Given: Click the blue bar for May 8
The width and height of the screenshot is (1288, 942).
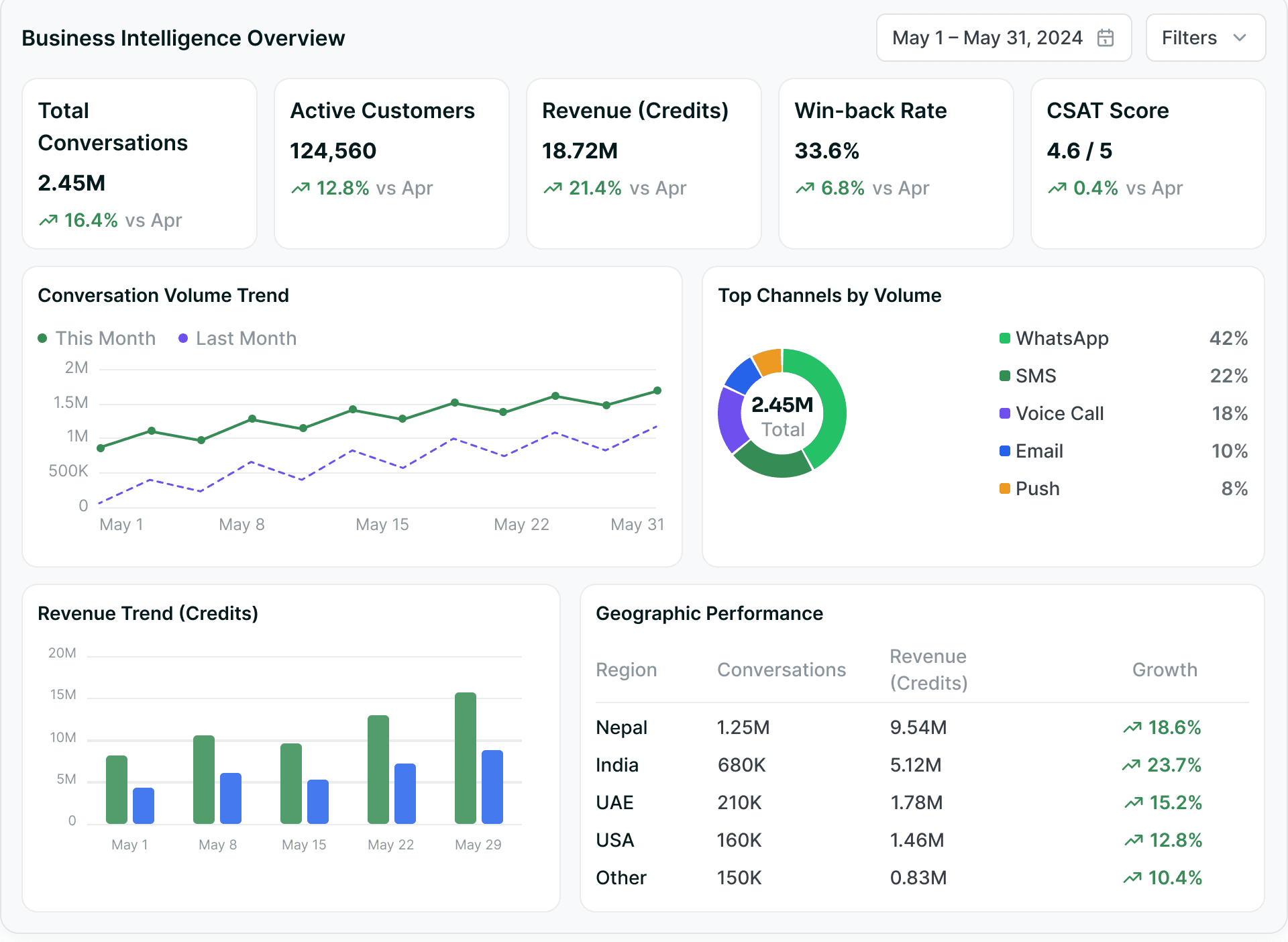Looking at the screenshot, I should coord(231,798).
